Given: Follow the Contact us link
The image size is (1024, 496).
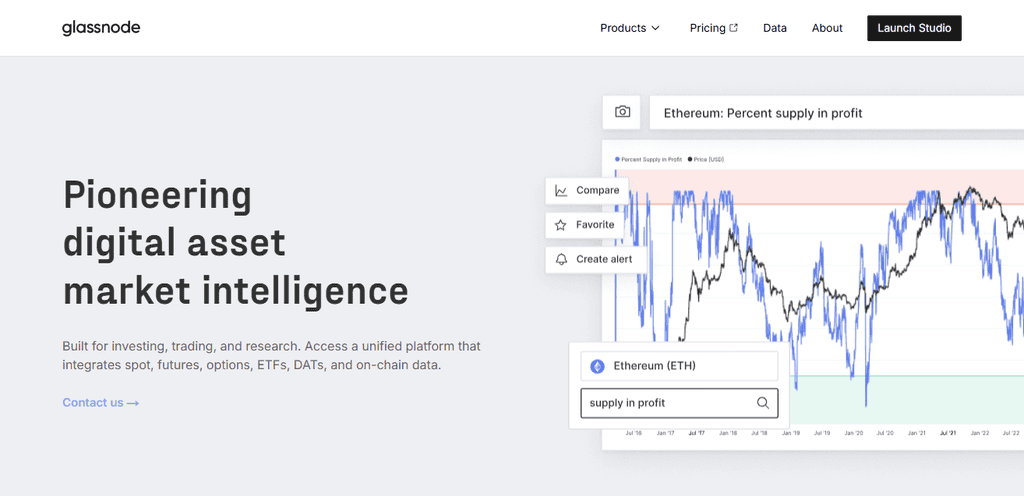Looking at the screenshot, I should (101, 403).
